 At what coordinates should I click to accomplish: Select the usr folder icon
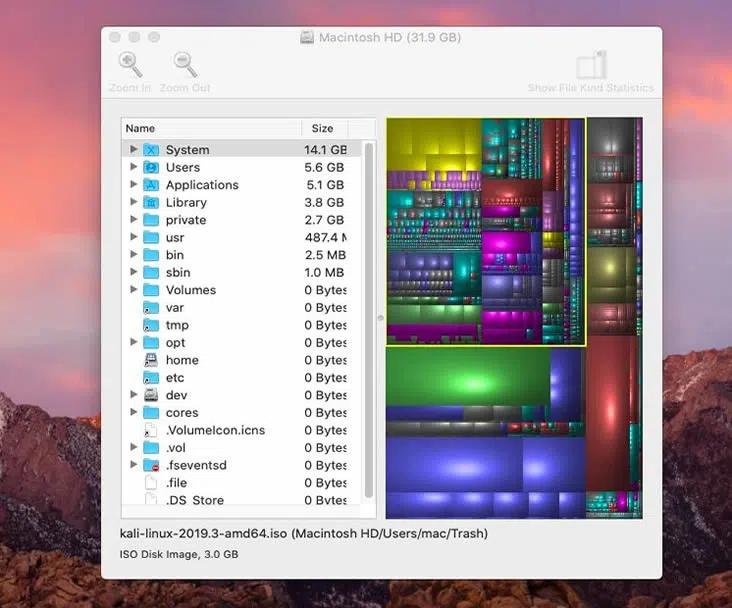tap(151, 237)
